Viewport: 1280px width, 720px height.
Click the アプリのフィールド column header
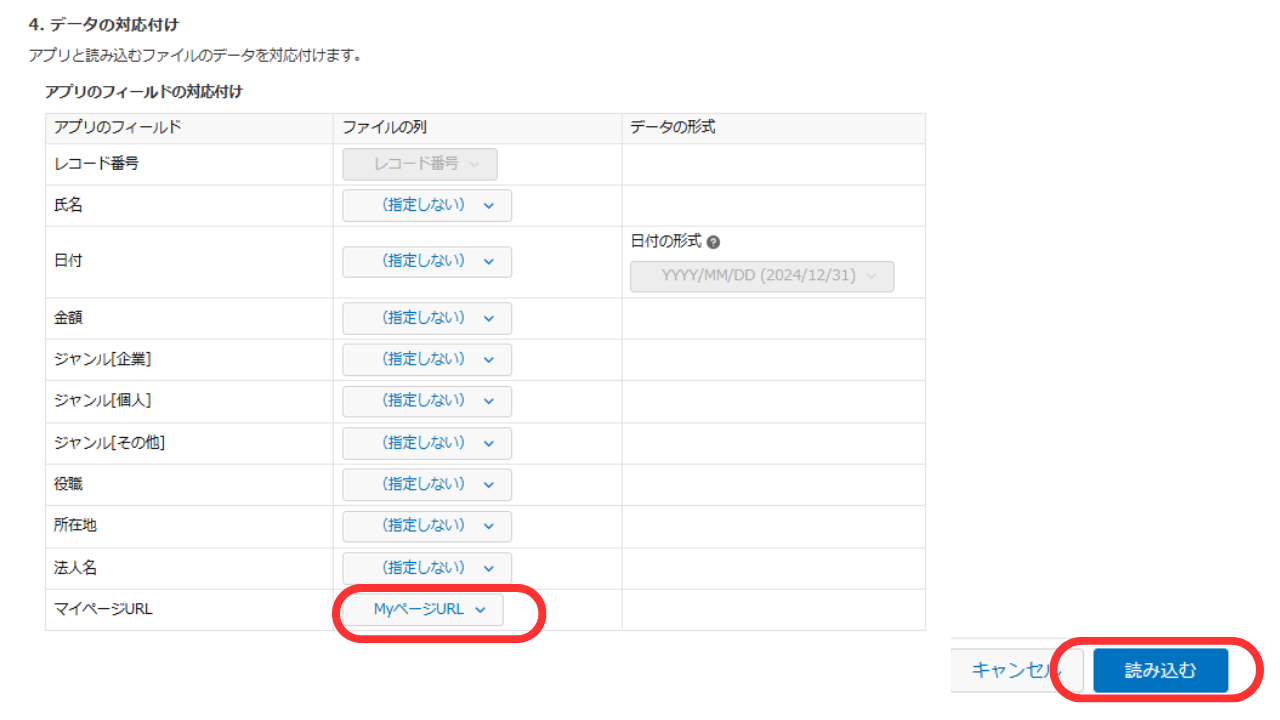click(x=118, y=127)
